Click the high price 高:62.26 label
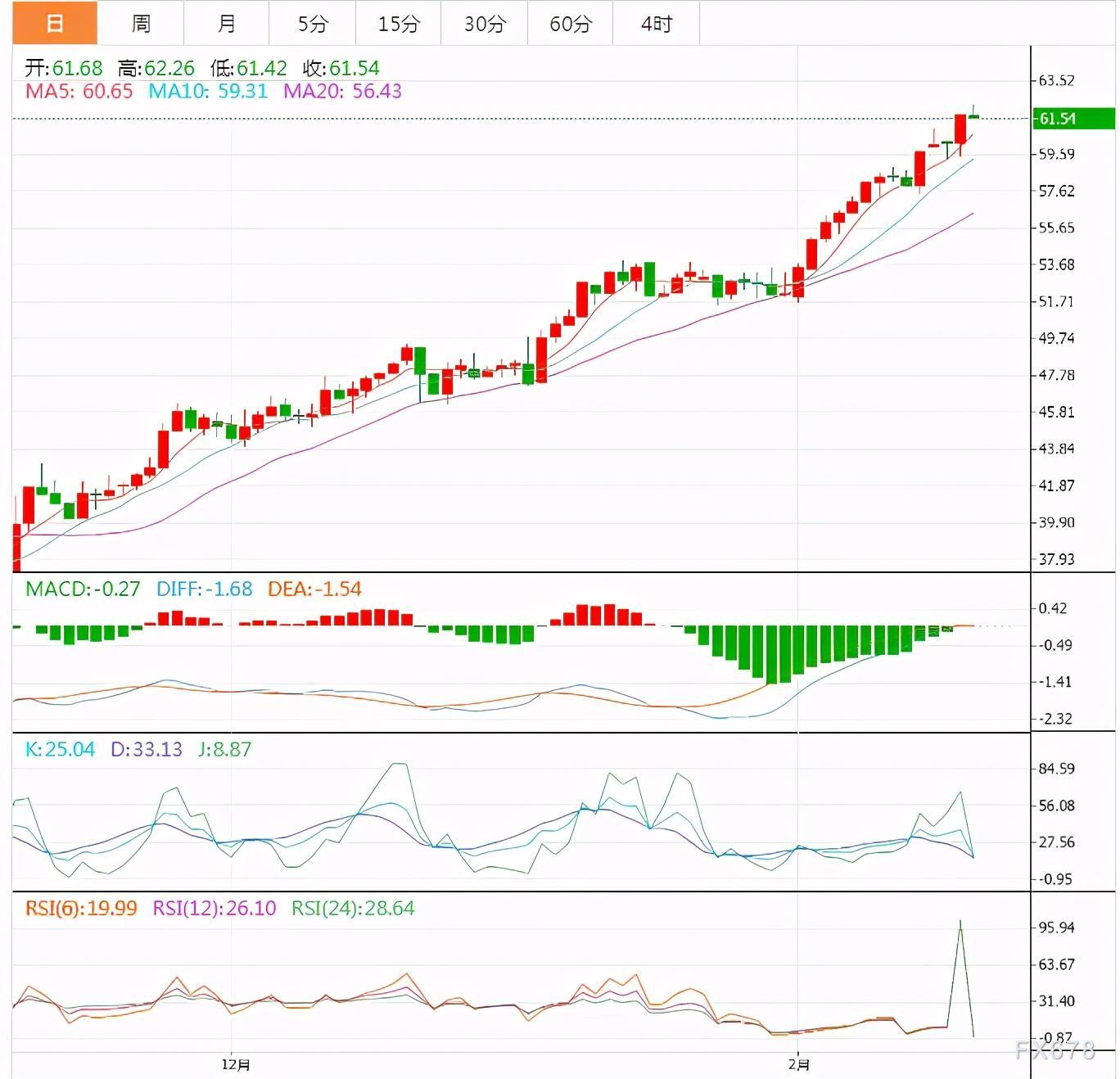 (156, 68)
